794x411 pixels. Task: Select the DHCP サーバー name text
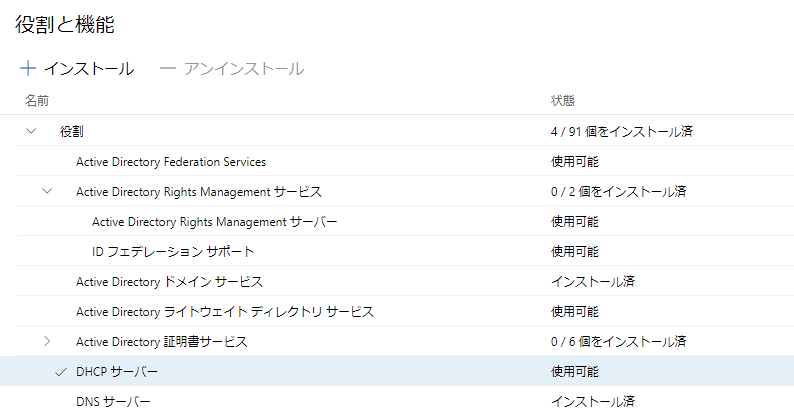116,372
